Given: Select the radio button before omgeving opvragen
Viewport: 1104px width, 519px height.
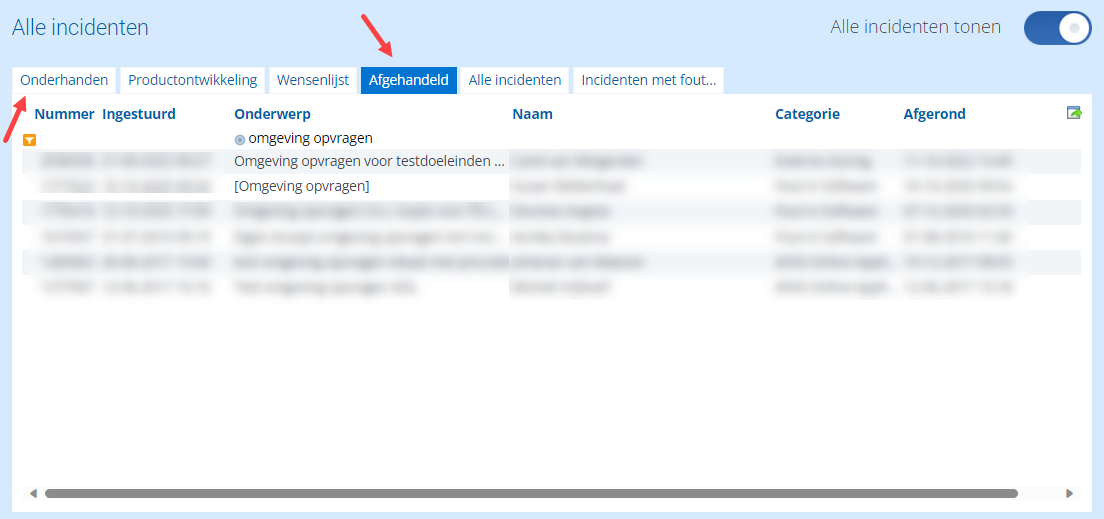Looking at the screenshot, I should 239,139.
